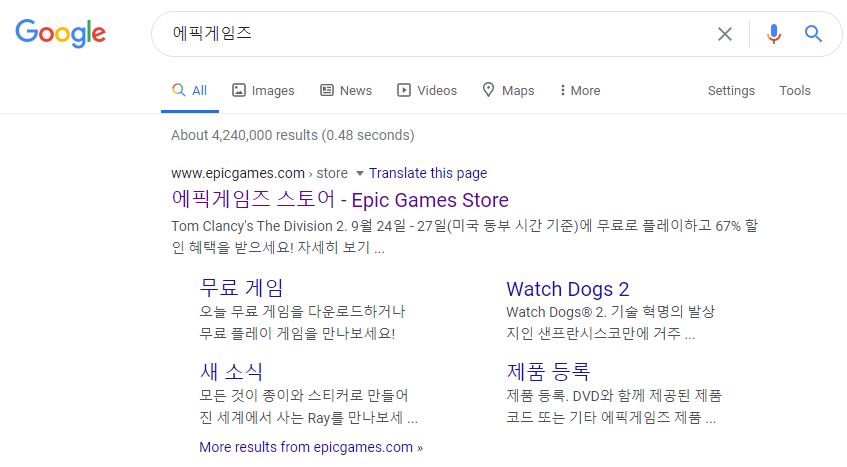Image resolution: width=847 pixels, height=467 pixels.
Task: Click the Watch Dogs® 2 description text
Action: 610,322
